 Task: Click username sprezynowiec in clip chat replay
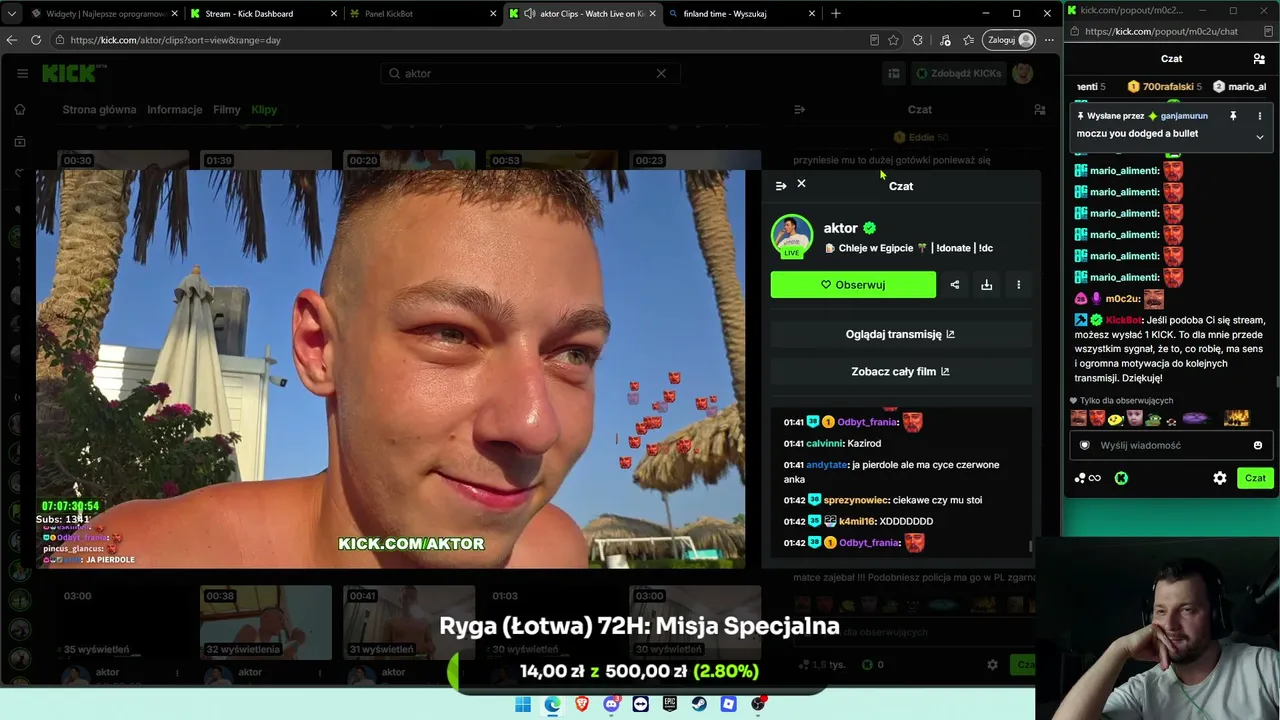(x=856, y=500)
